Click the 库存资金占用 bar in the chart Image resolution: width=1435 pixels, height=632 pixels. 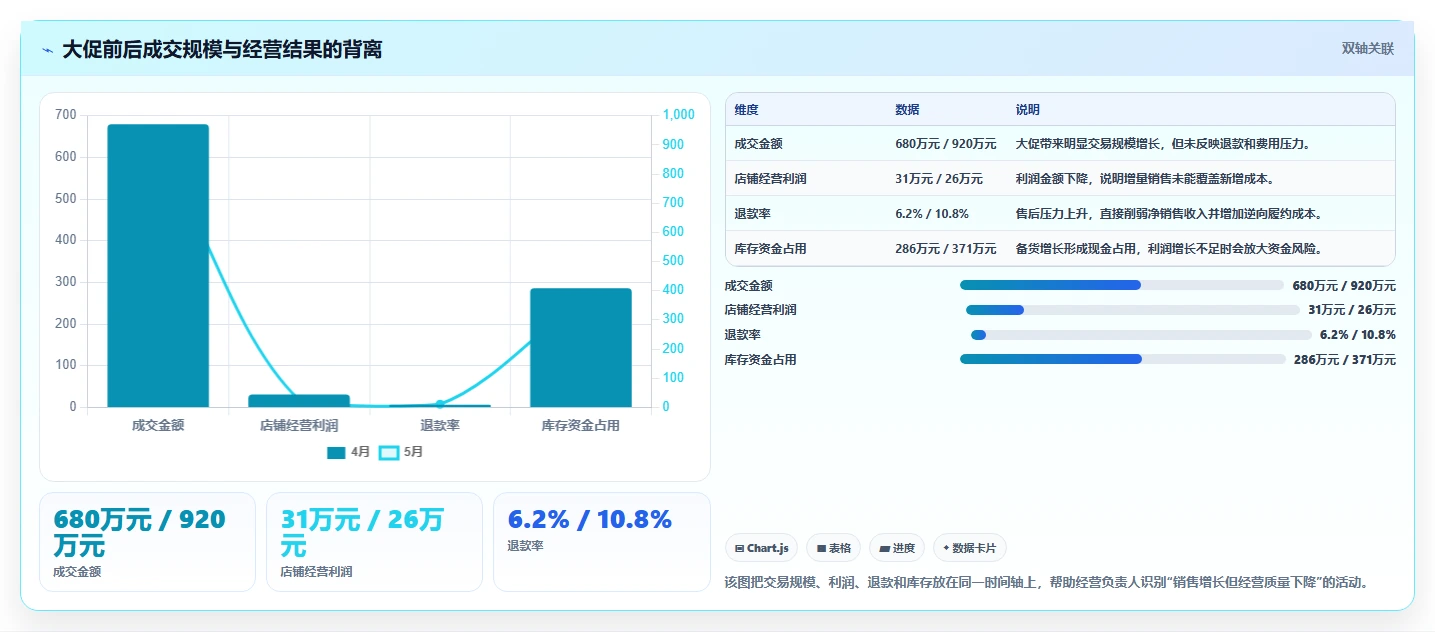[581, 347]
